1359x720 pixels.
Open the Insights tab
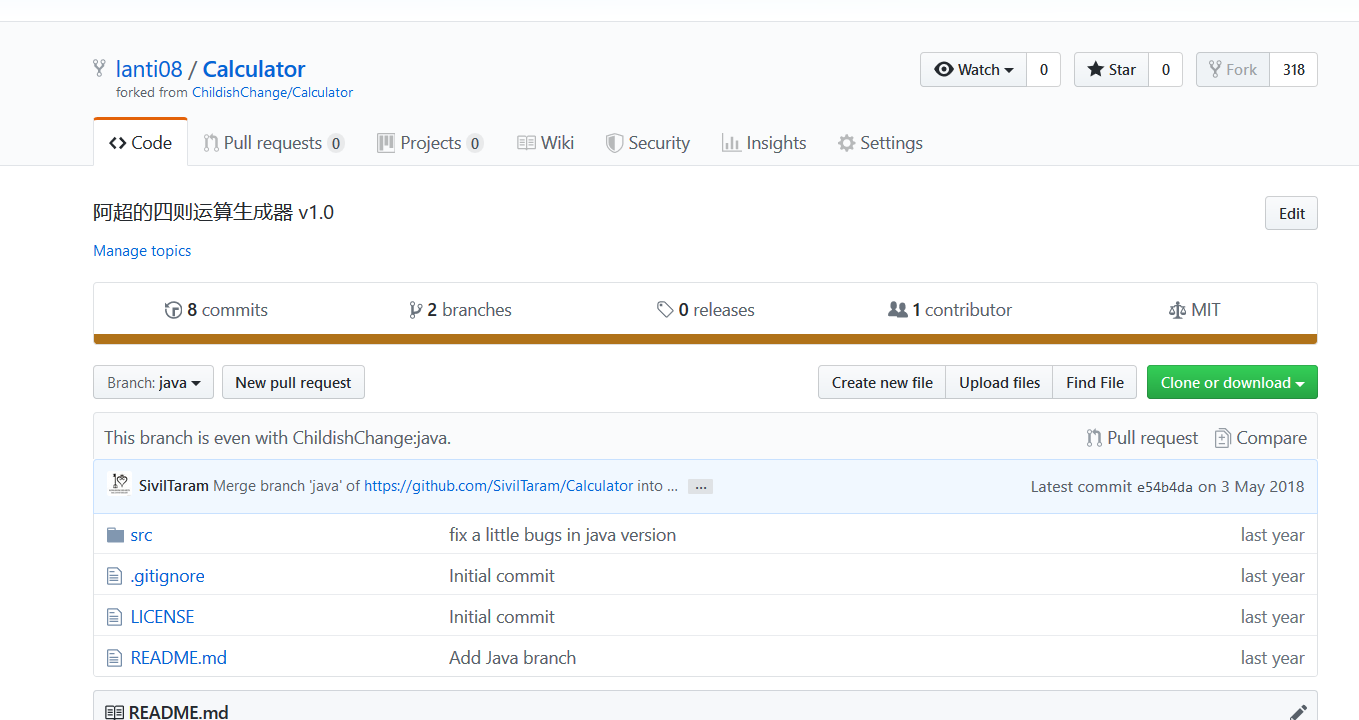764,143
